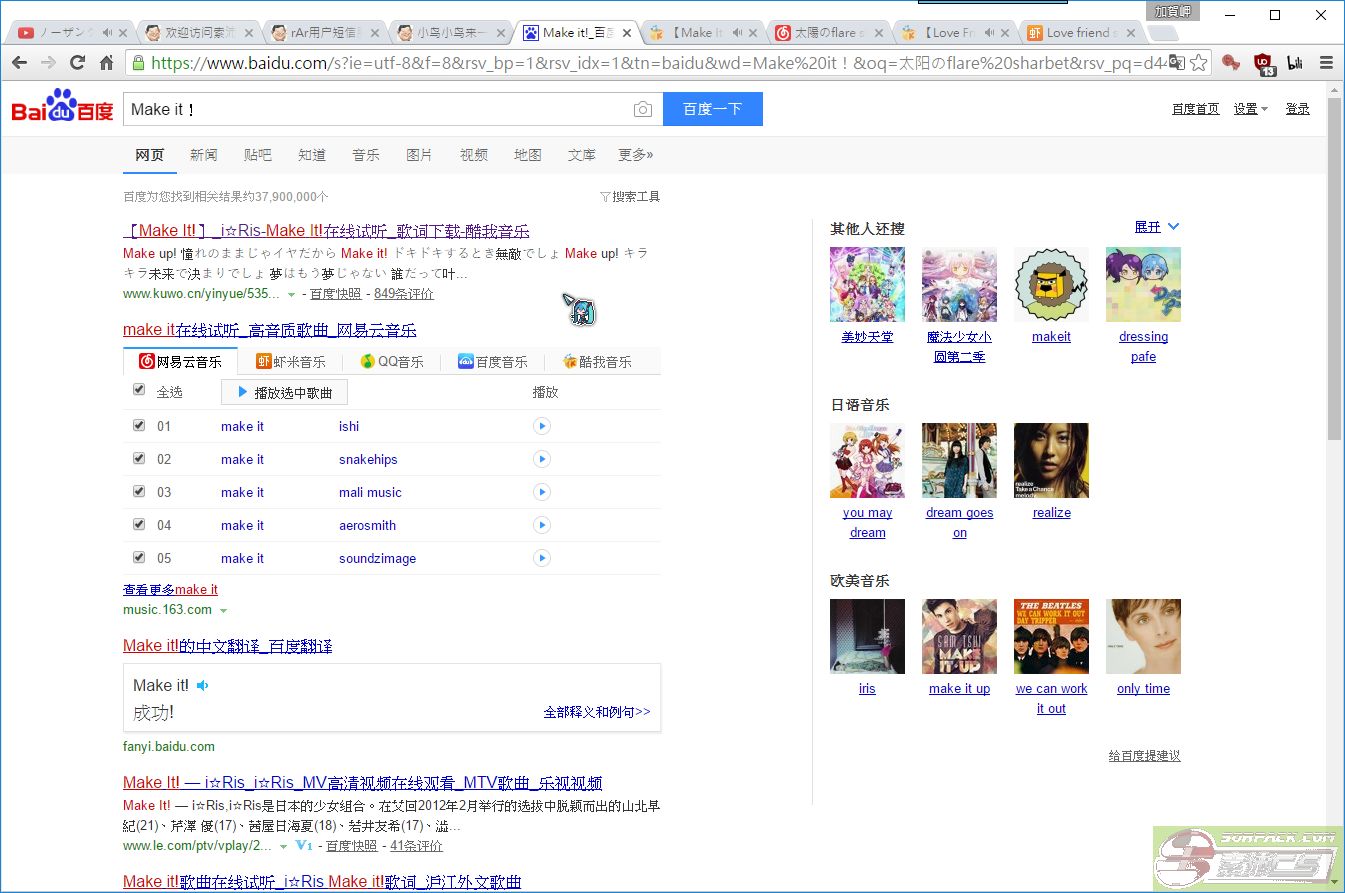Play pronunciation with the speaker icon beside Make it!
Screen dimensions: 1345x893
click(202, 686)
